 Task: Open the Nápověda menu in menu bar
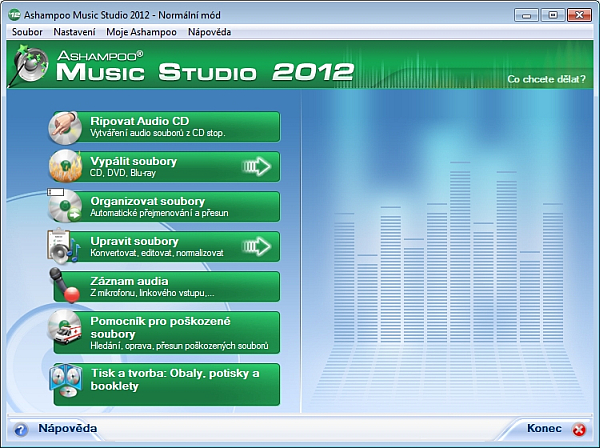click(x=209, y=32)
